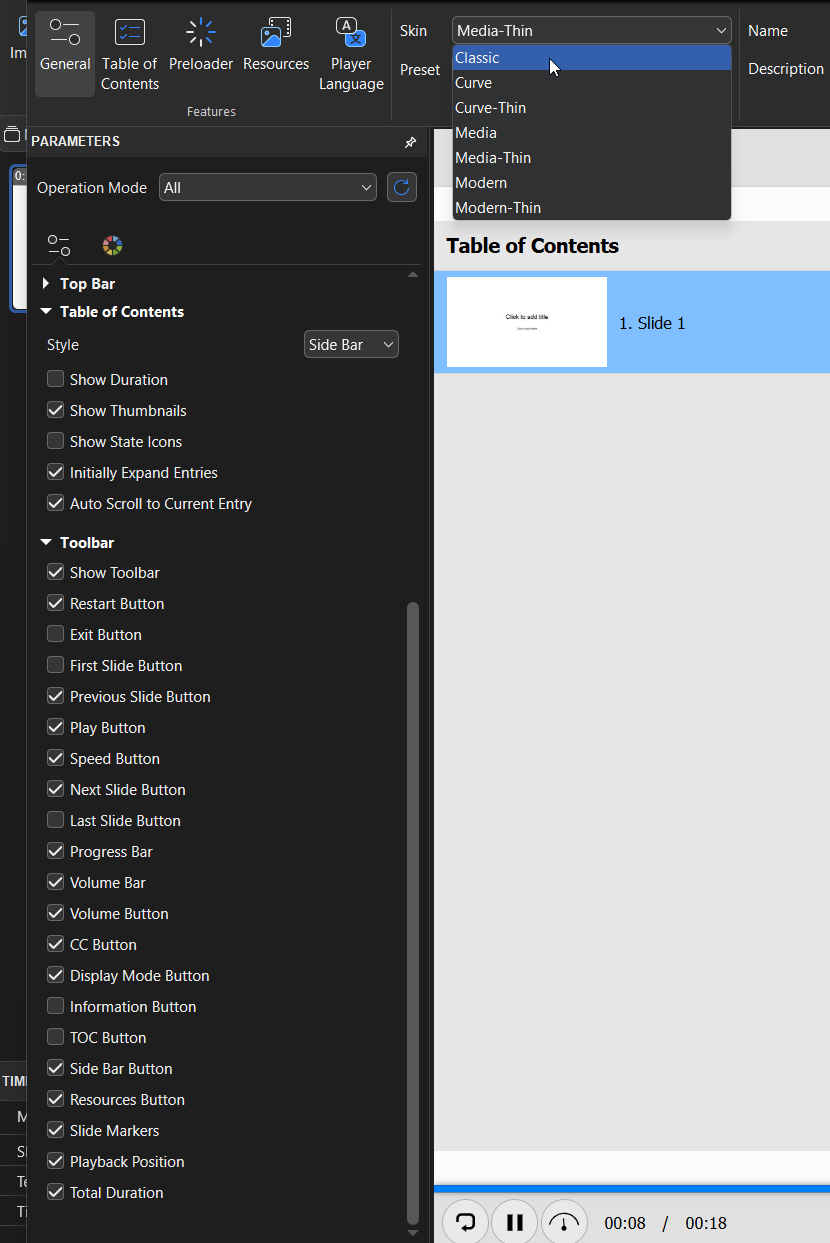Open the Operation Mode dropdown
The width and height of the screenshot is (830, 1243).
[x=267, y=187]
